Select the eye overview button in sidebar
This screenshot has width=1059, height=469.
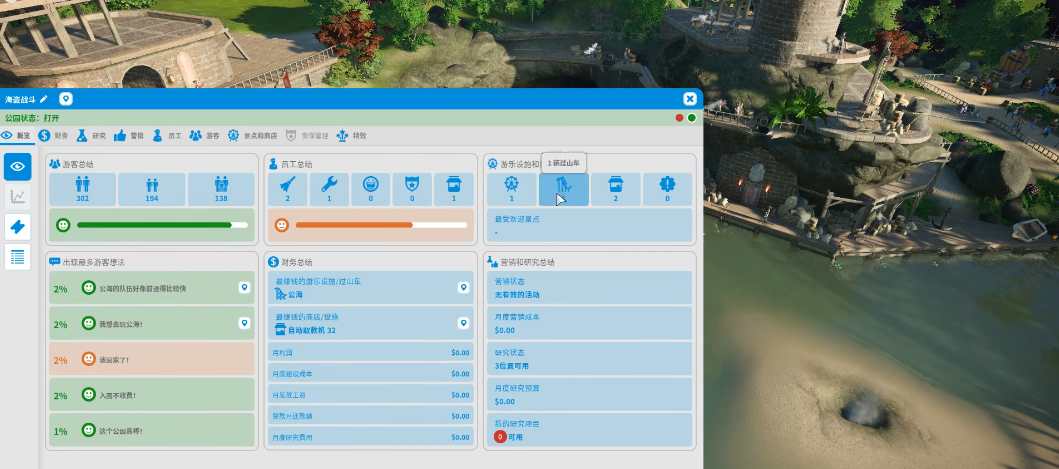[18, 166]
